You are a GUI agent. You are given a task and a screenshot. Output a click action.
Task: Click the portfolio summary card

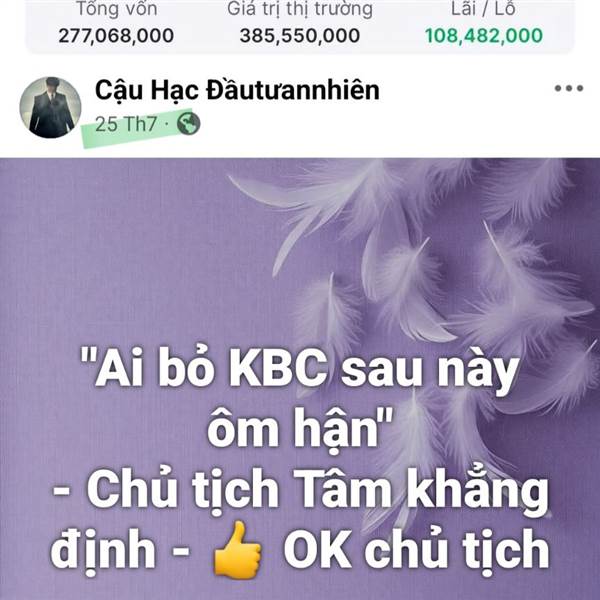click(x=300, y=25)
